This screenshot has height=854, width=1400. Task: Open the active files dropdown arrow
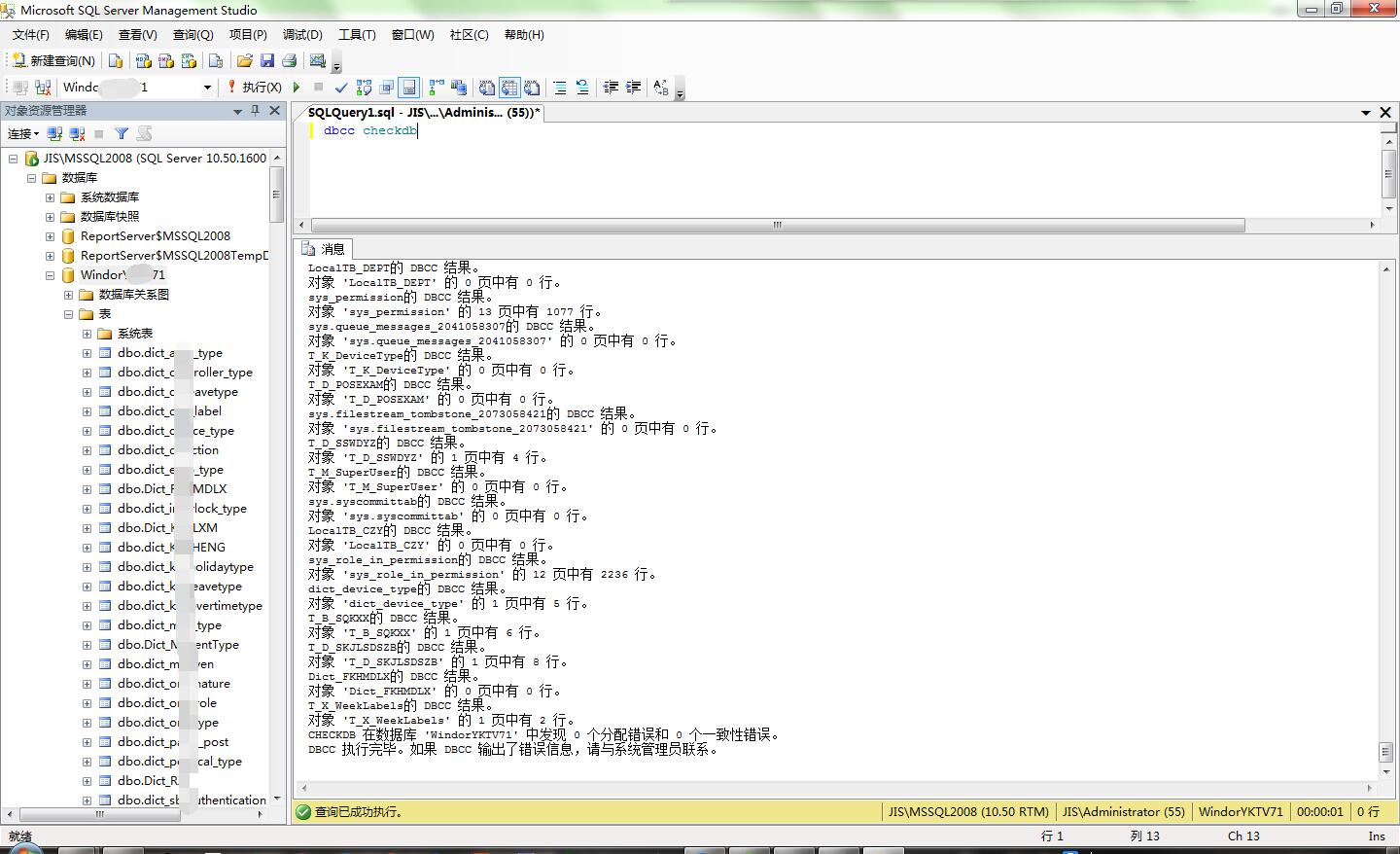[1366, 113]
